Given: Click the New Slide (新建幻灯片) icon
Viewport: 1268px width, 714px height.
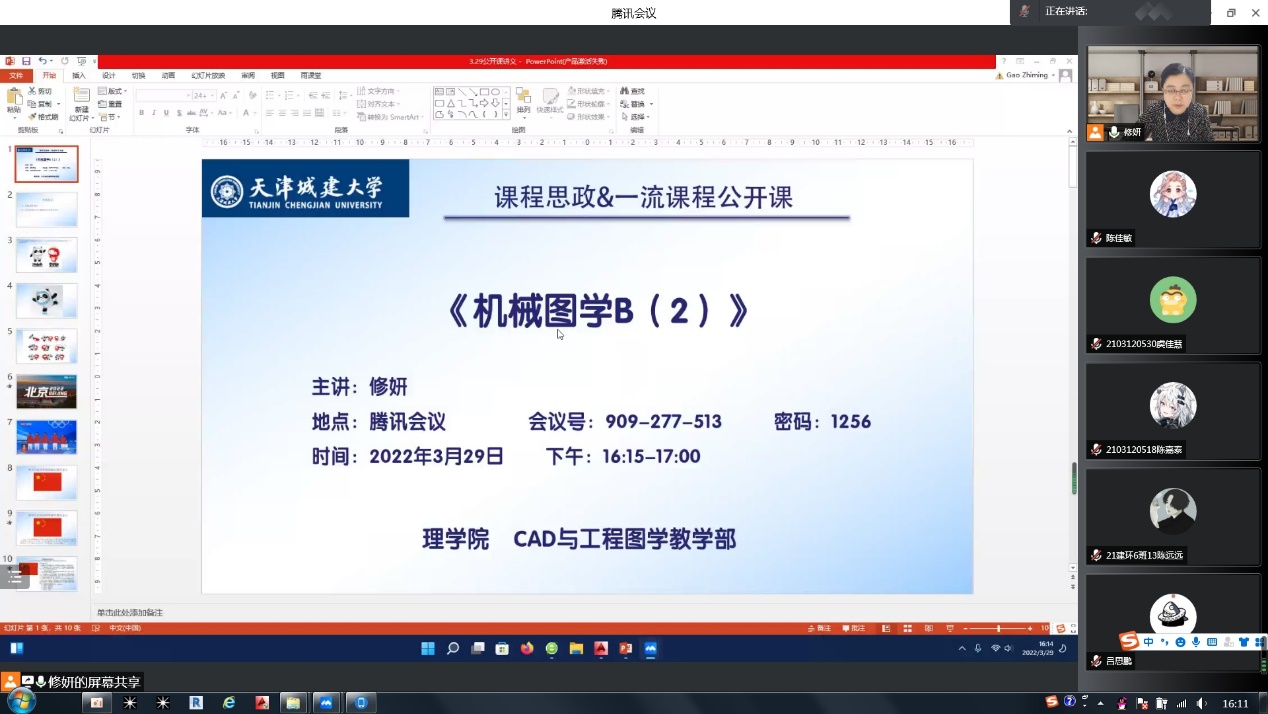Looking at the screenshot, I should pos(80,100).
